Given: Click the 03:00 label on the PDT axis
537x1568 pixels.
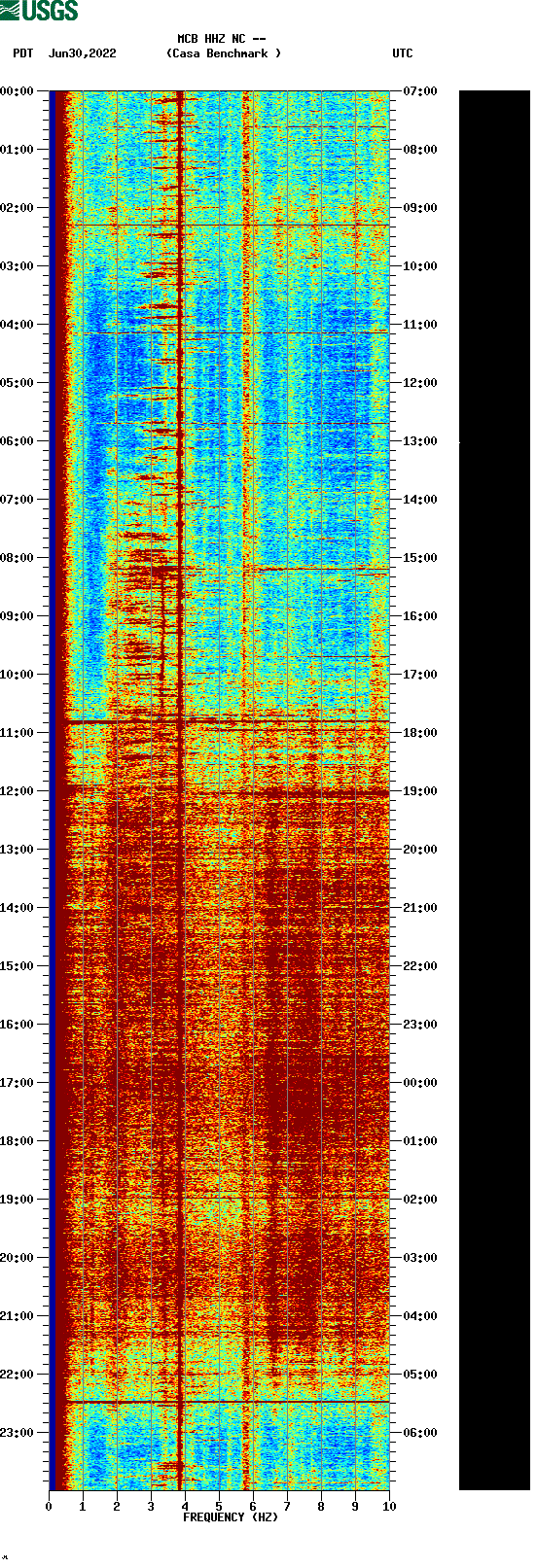Looking at the screenshot, I should (x=17, y=266).
